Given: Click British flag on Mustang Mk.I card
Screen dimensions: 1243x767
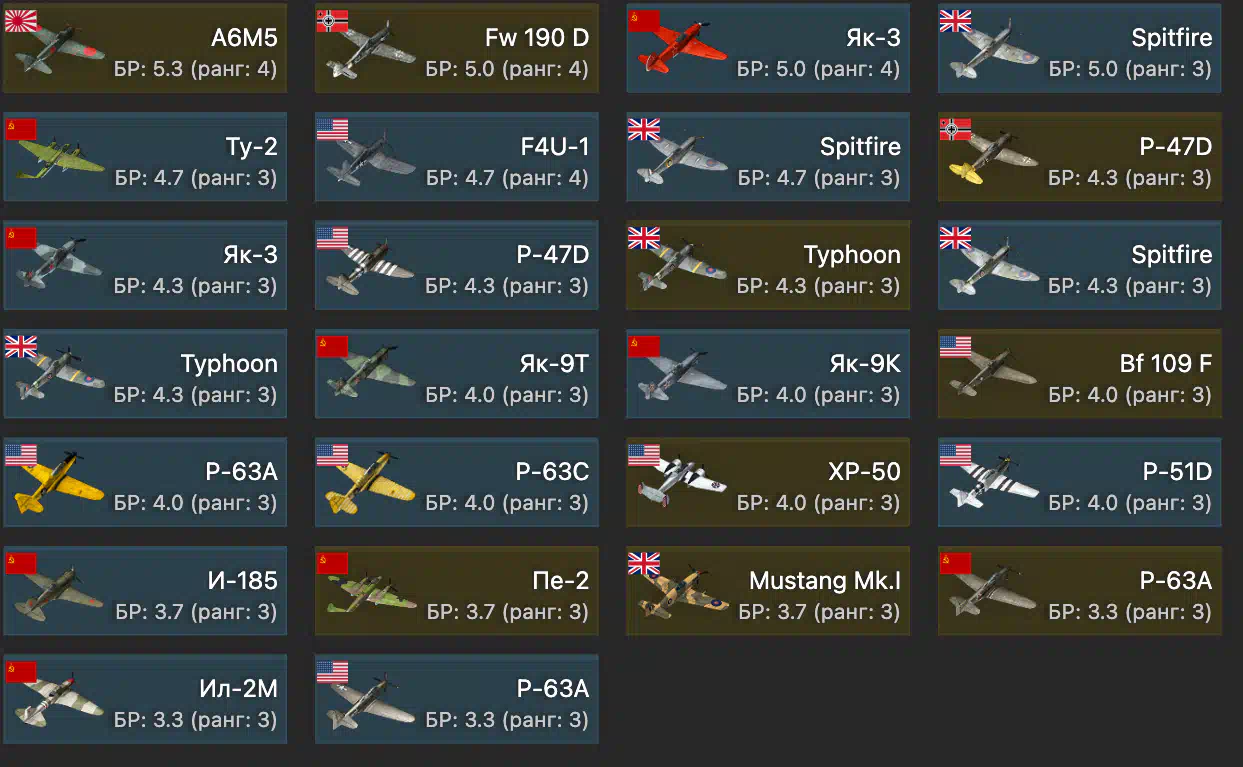Looking at the screenshot, I should click(x=644, y=562).
